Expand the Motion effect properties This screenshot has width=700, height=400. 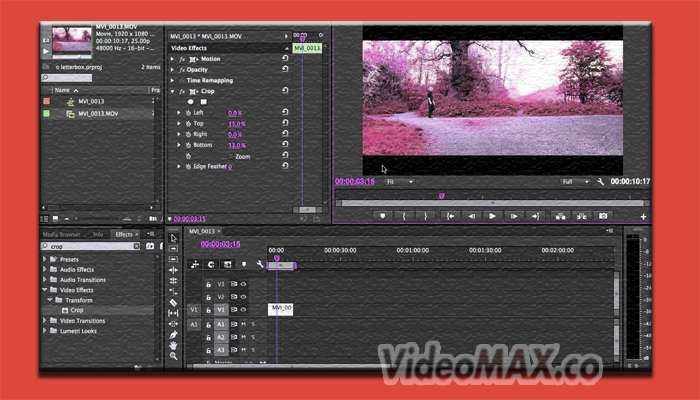coord(172,59)
